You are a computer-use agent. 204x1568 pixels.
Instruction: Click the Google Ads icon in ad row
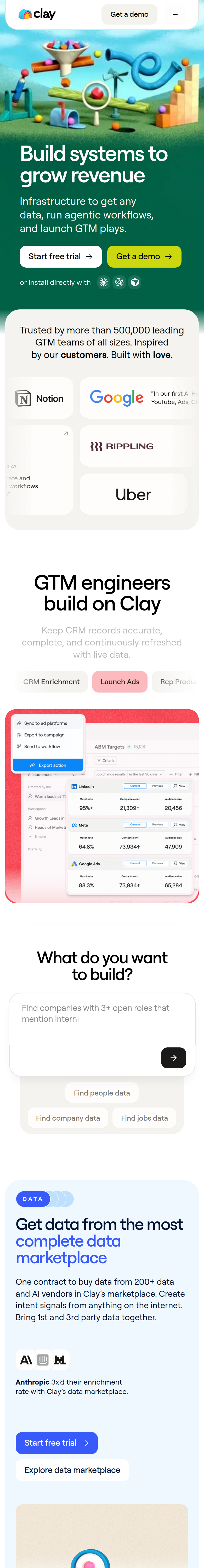(74, 864)
